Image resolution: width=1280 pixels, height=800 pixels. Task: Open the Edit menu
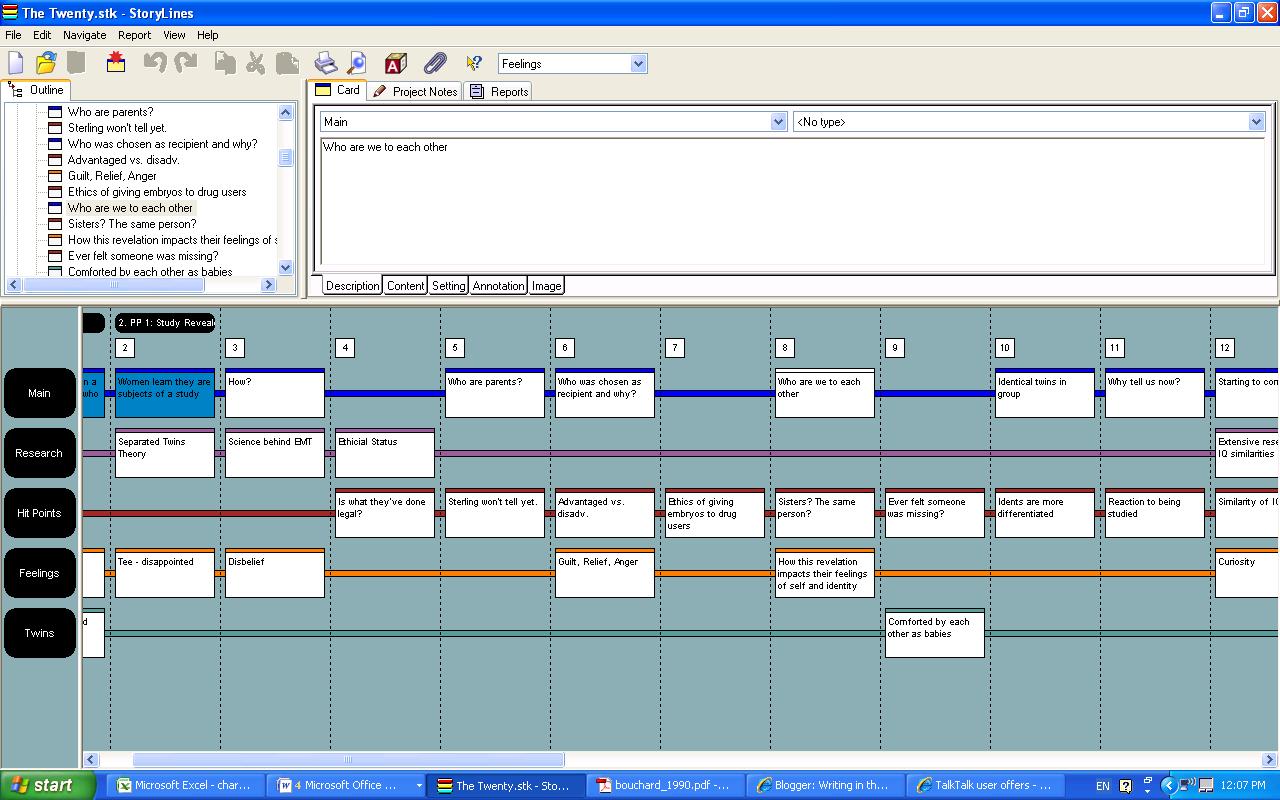[x=42, y=35]
